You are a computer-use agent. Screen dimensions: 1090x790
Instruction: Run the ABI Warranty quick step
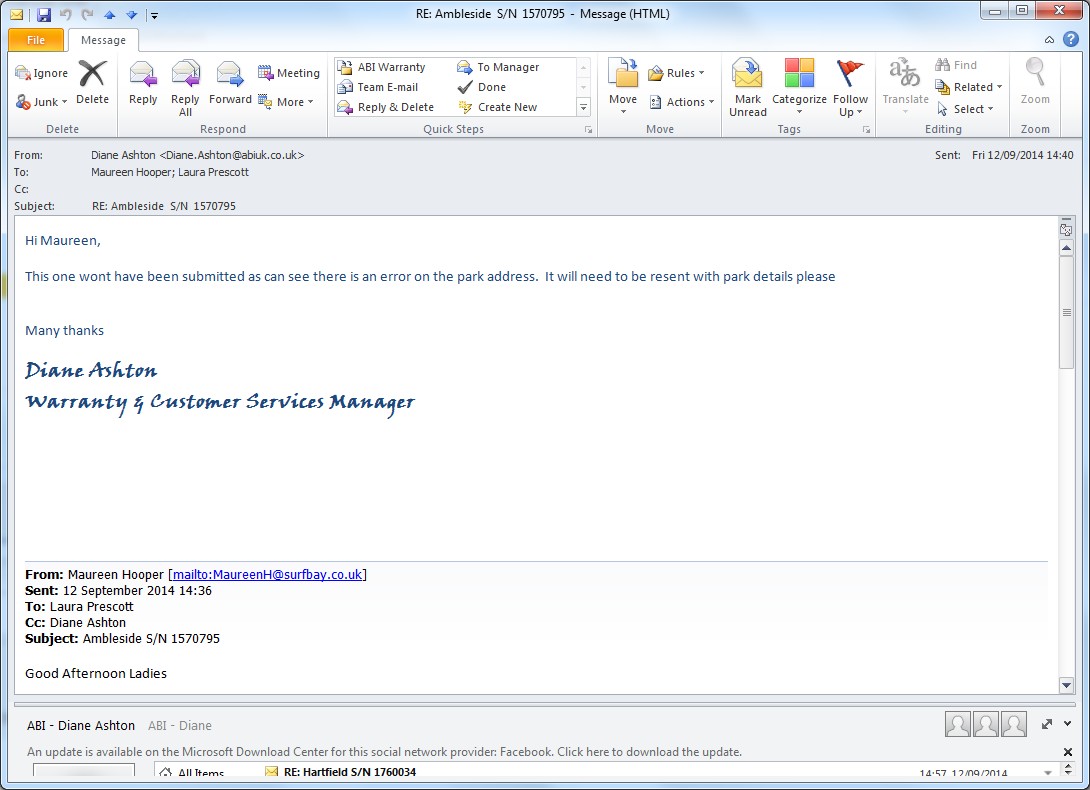382,67
